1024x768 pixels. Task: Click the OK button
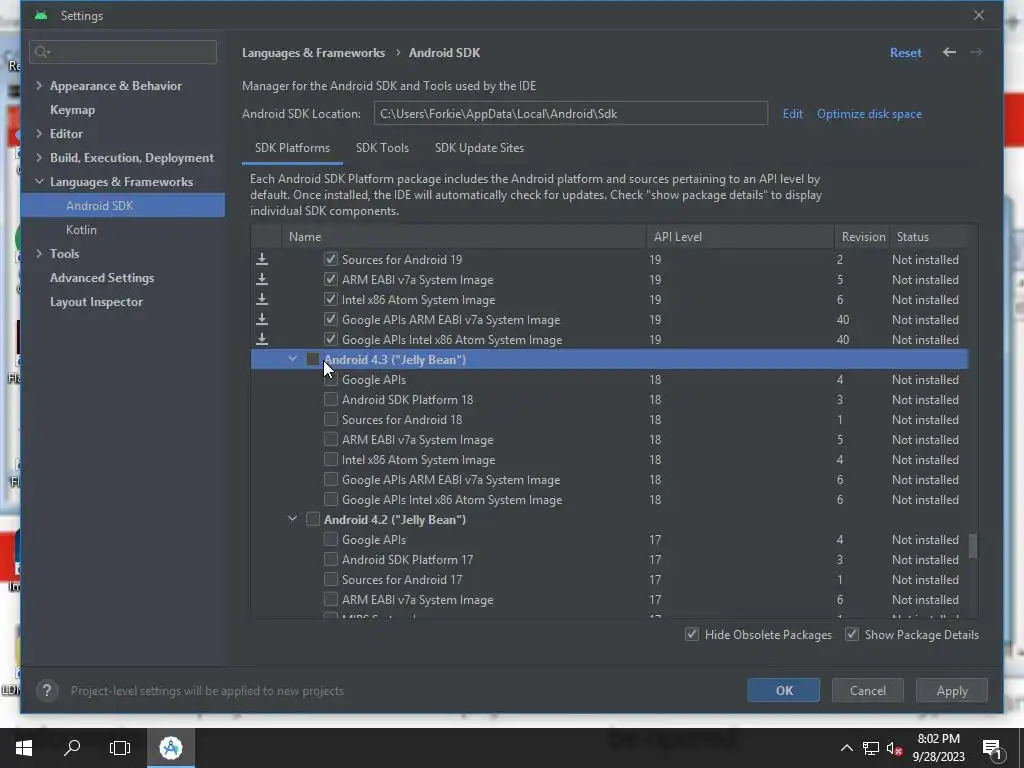point(784,690)
